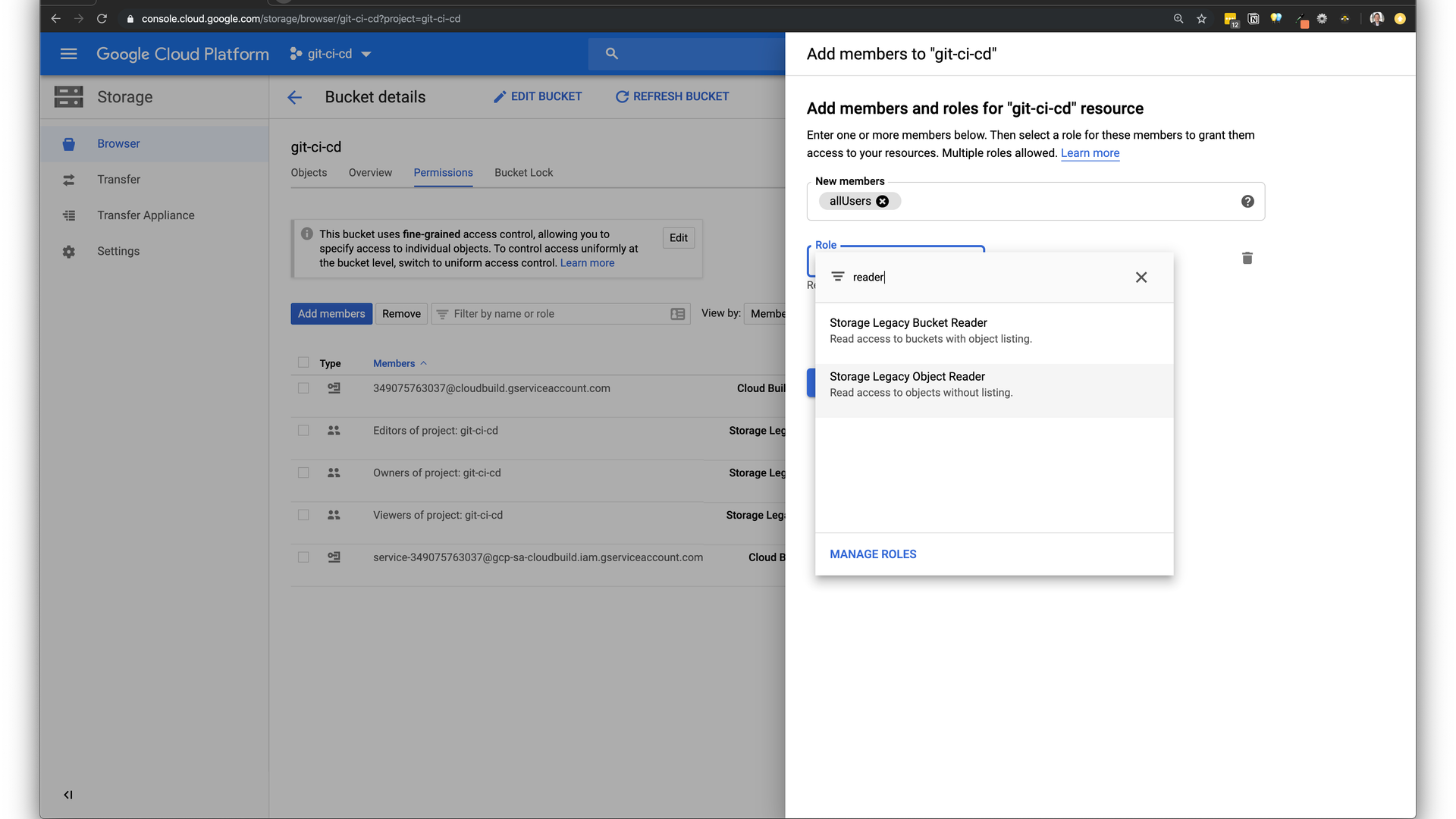Viewport: 1456px width, 819px height.
Task: Click the MANAGE ROLES link
Action: 873,554
